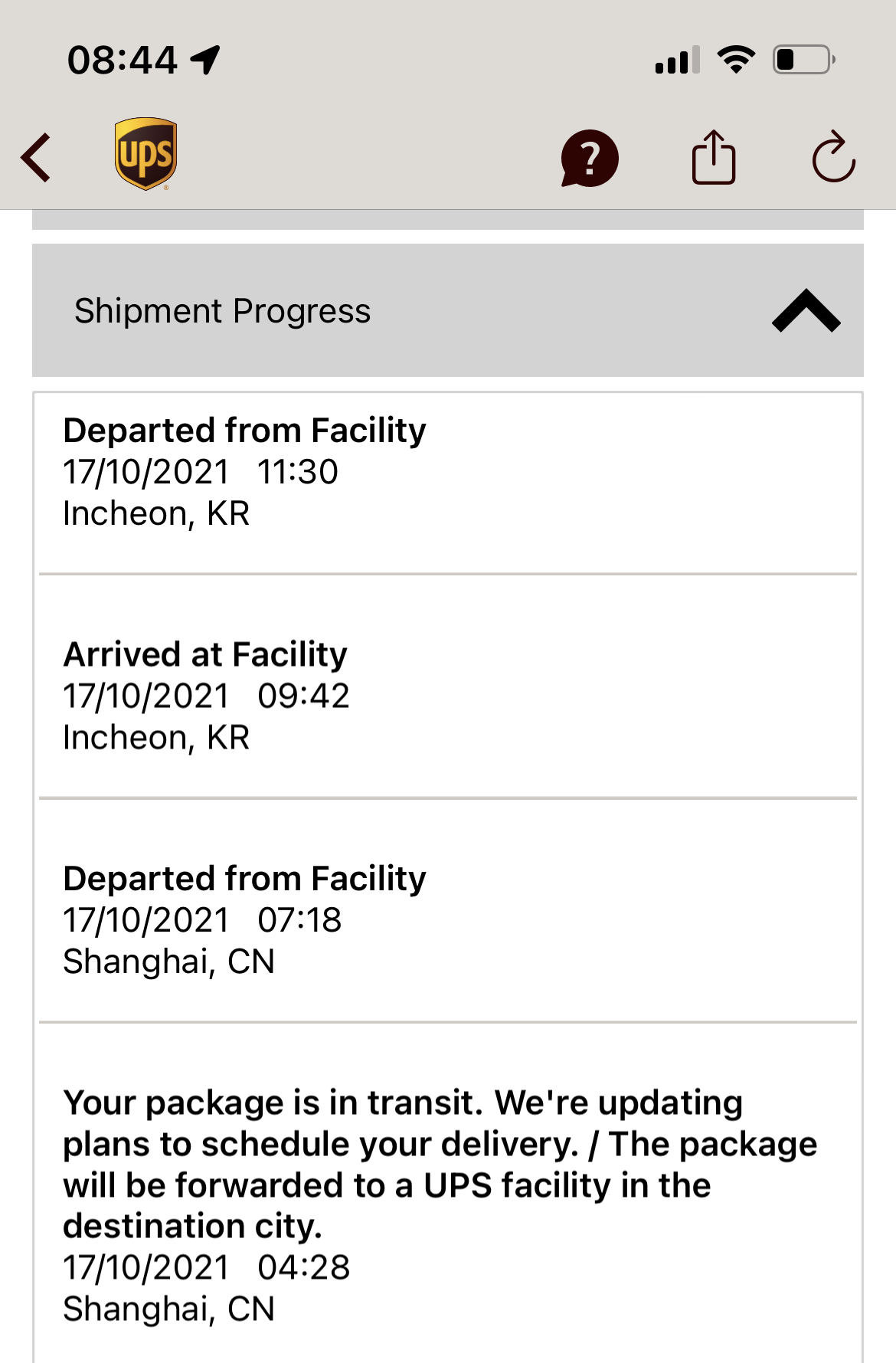Open the help question mark icon
The width and height of the screenshot is (896, 1363).
(589, 158)
